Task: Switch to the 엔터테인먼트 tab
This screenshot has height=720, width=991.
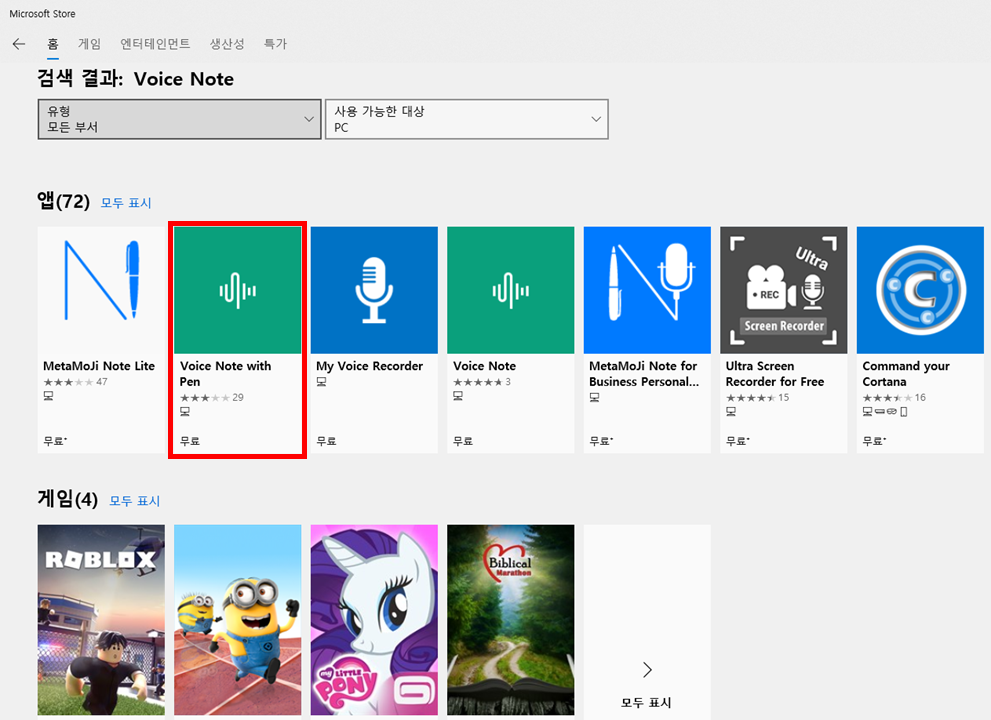Action: pyautogui.click(x=155, y=44)
